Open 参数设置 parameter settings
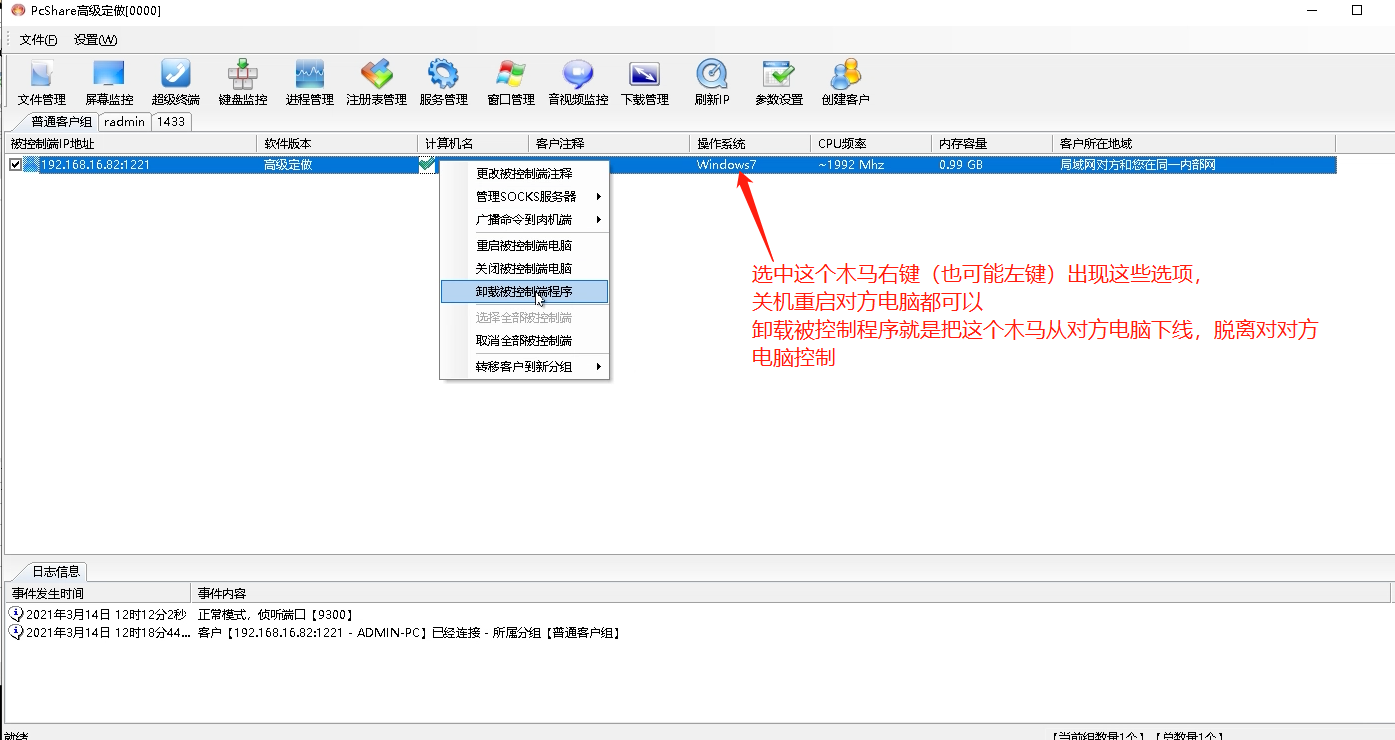 (779, 83)
